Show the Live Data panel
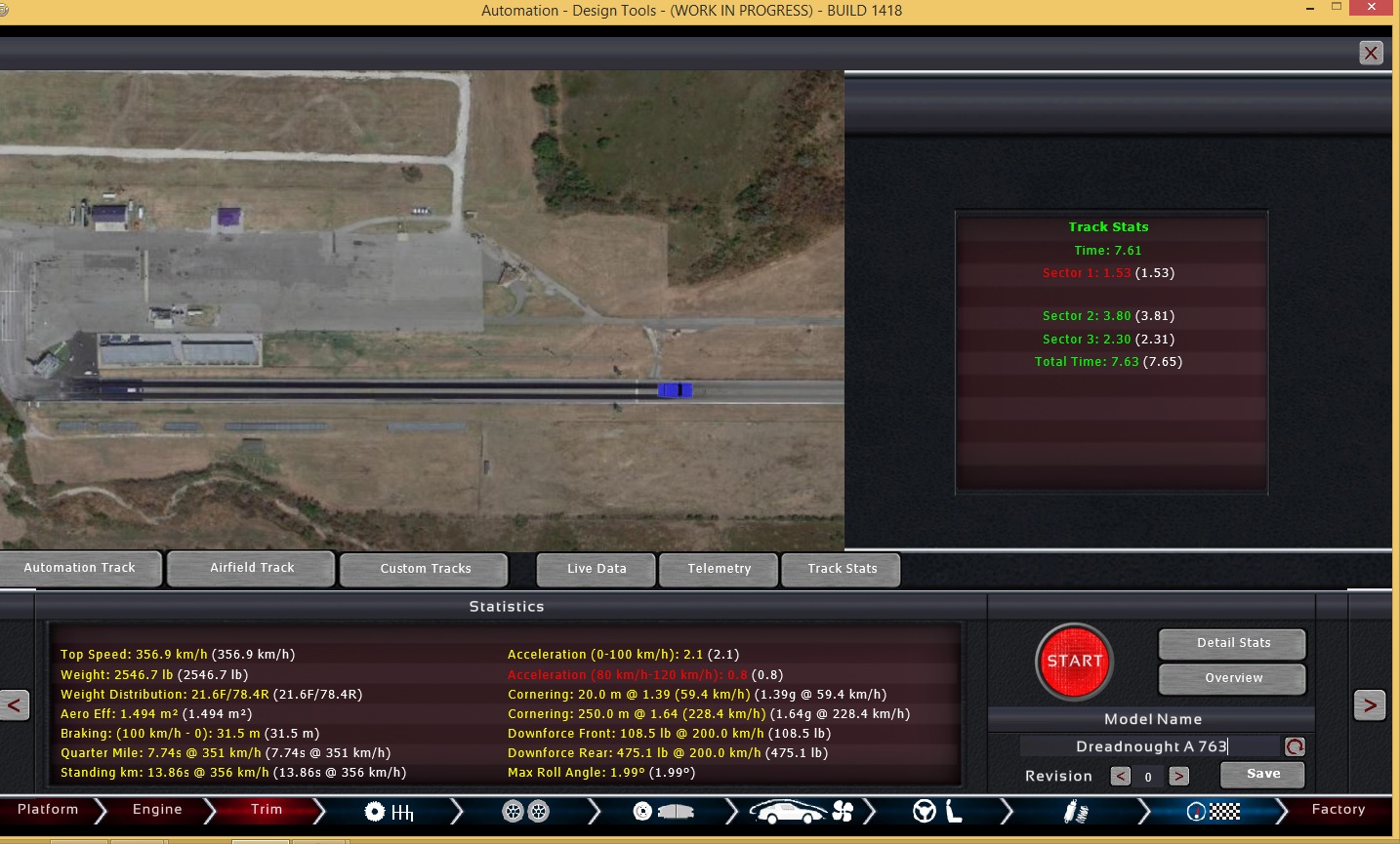This screenshot has height=844, width=1400. (597, 569)
